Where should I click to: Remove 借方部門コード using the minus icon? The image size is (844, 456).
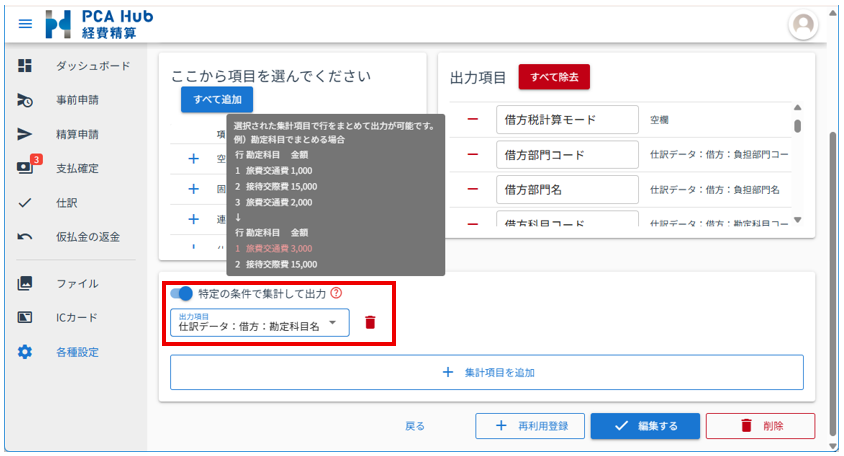[473, 155]
